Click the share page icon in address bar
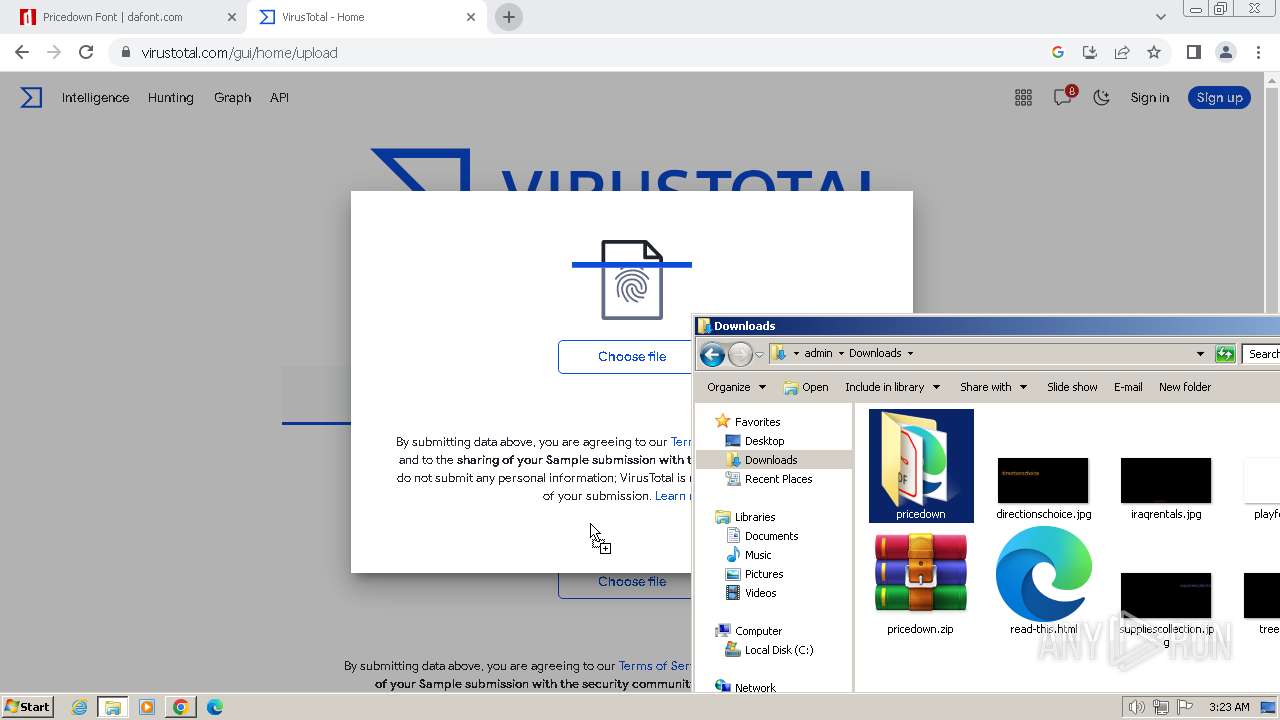This screenshot has height=720, width=1280. 1122,52
